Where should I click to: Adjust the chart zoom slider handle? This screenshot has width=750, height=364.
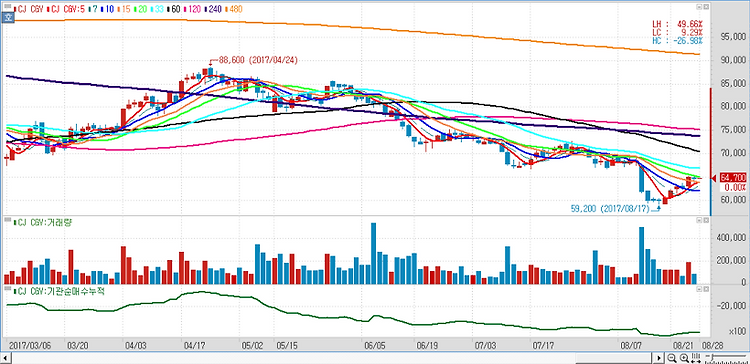712,357
